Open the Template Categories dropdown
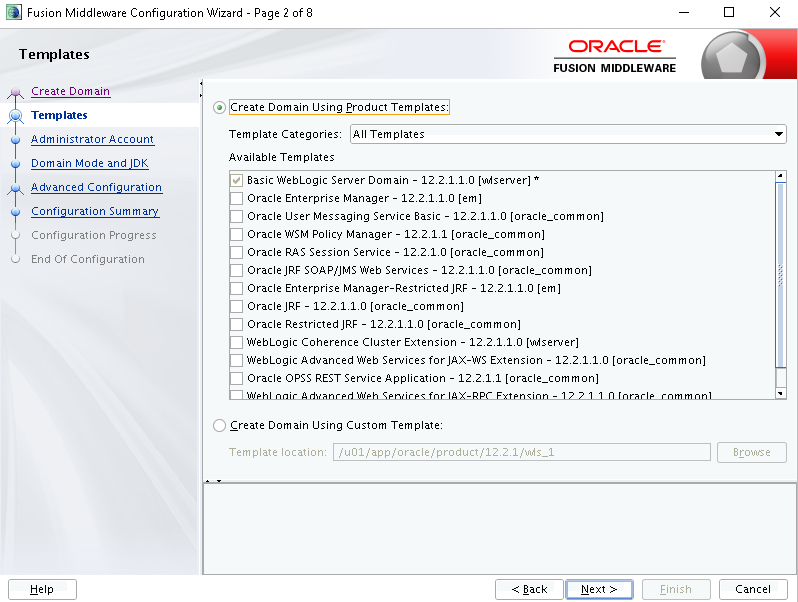 pyautogui.click(x=568, y=134)
